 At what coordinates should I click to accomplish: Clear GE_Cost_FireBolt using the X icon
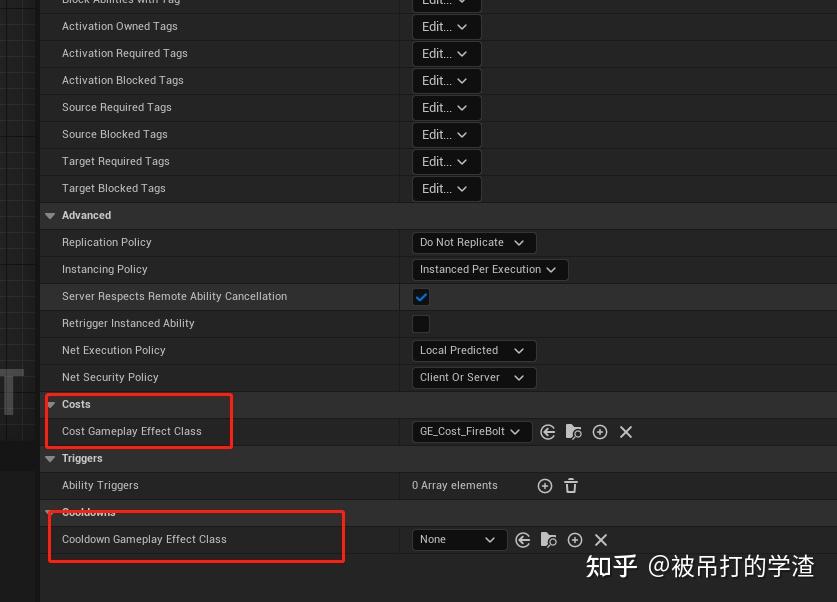click(x=626, y=431)
